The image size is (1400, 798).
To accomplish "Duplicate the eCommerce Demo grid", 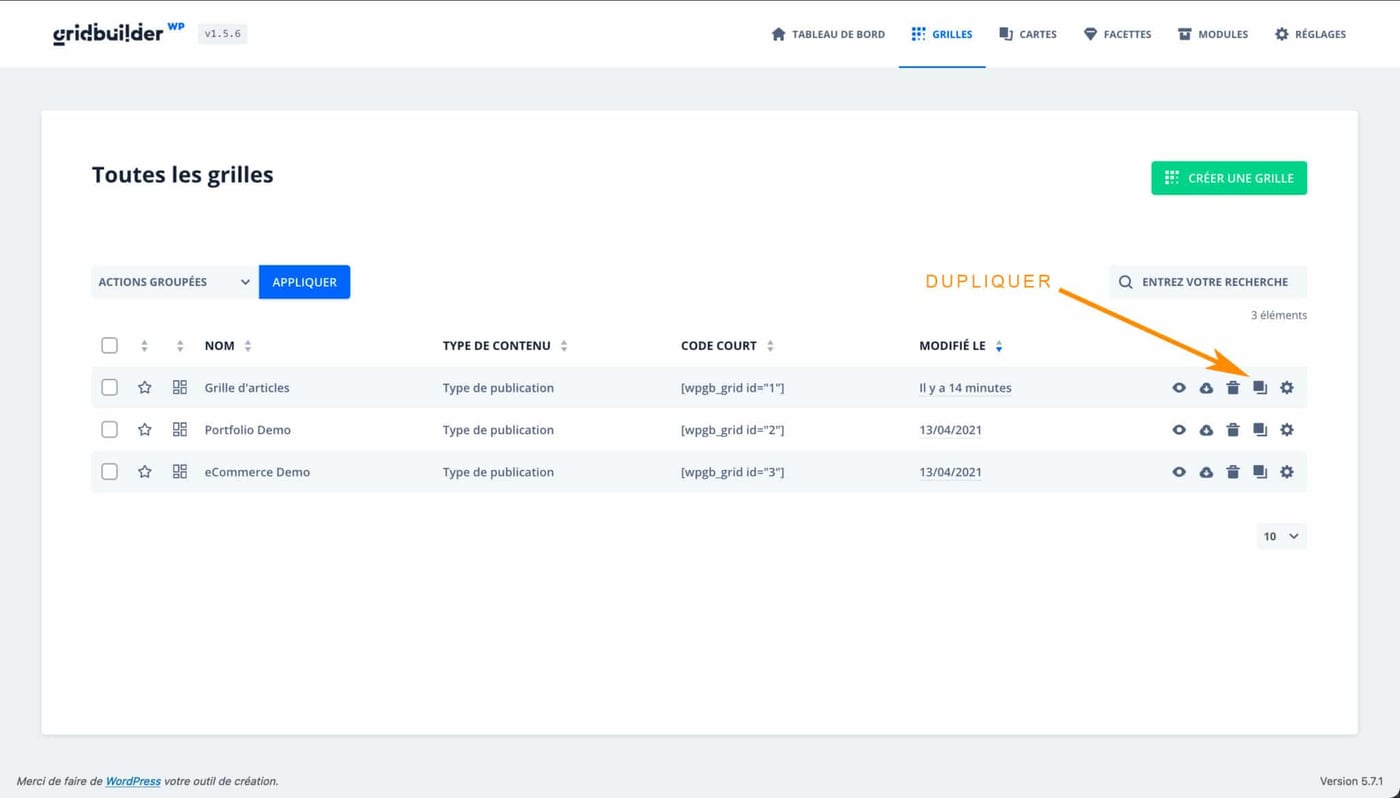I will 1260,472.
